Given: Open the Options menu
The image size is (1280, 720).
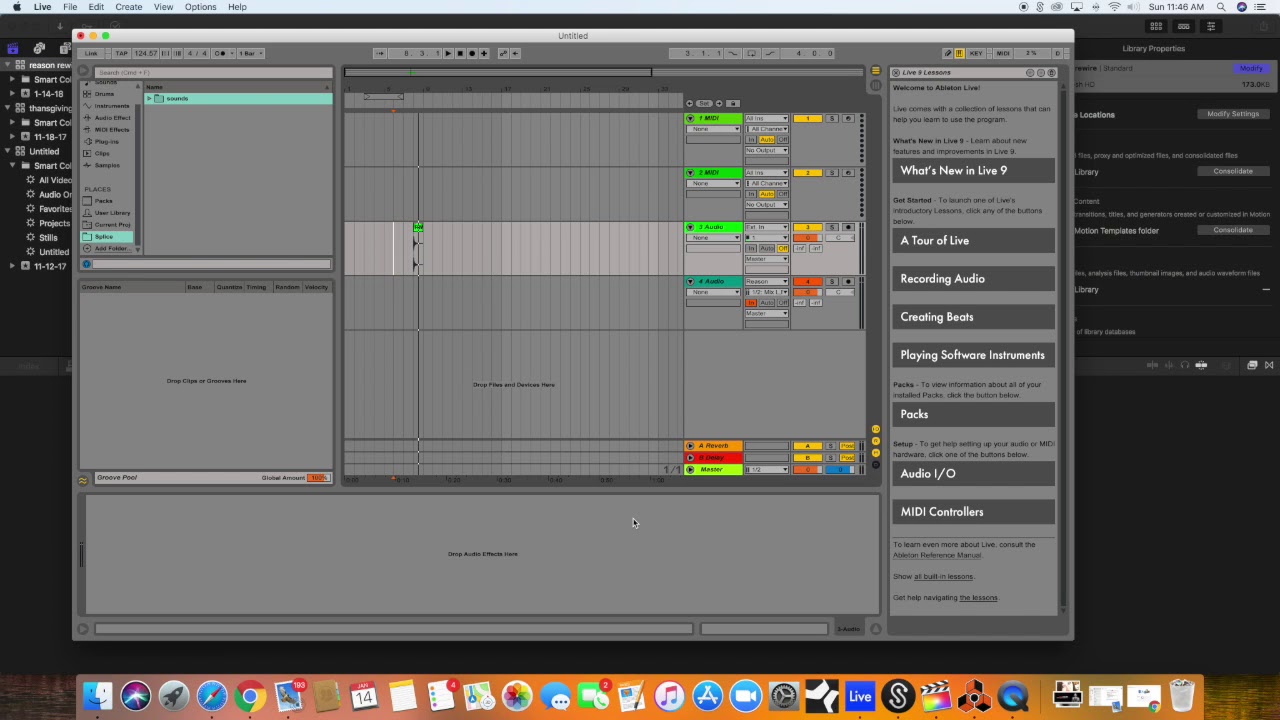Looking at the screenshot, I should (200, 7).
